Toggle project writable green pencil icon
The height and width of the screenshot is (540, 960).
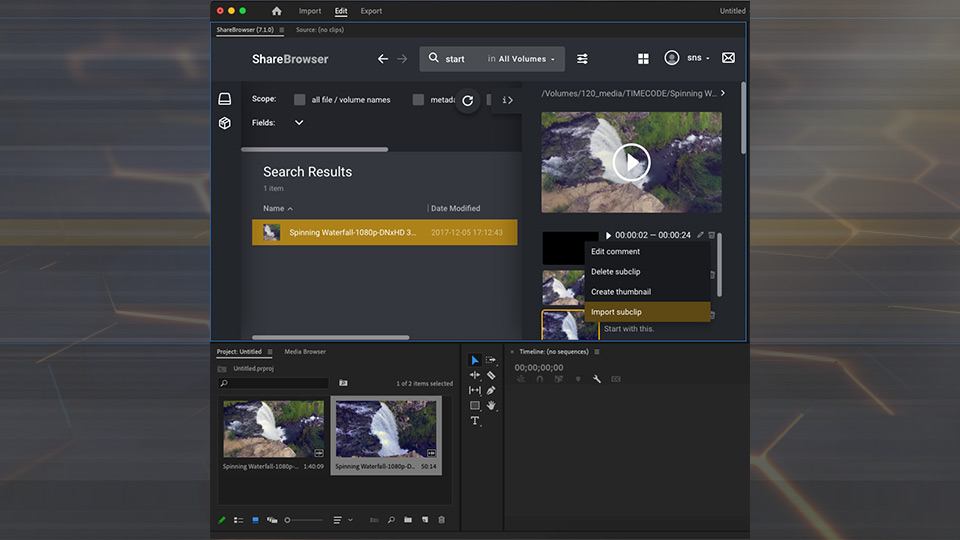coord(222,520)
